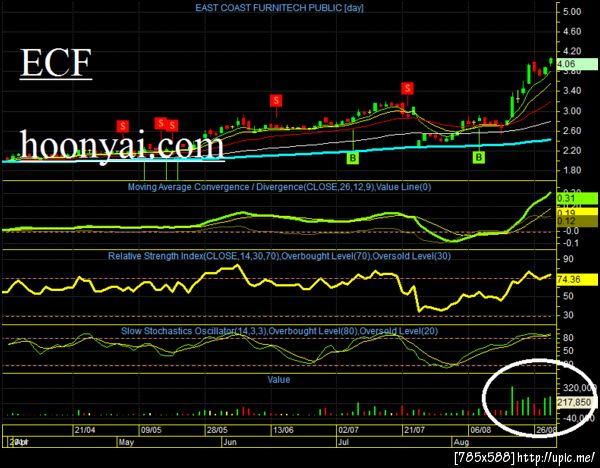Screen dimensions: 600x468
Task: Click the May month label
Action: pos(126,442)
